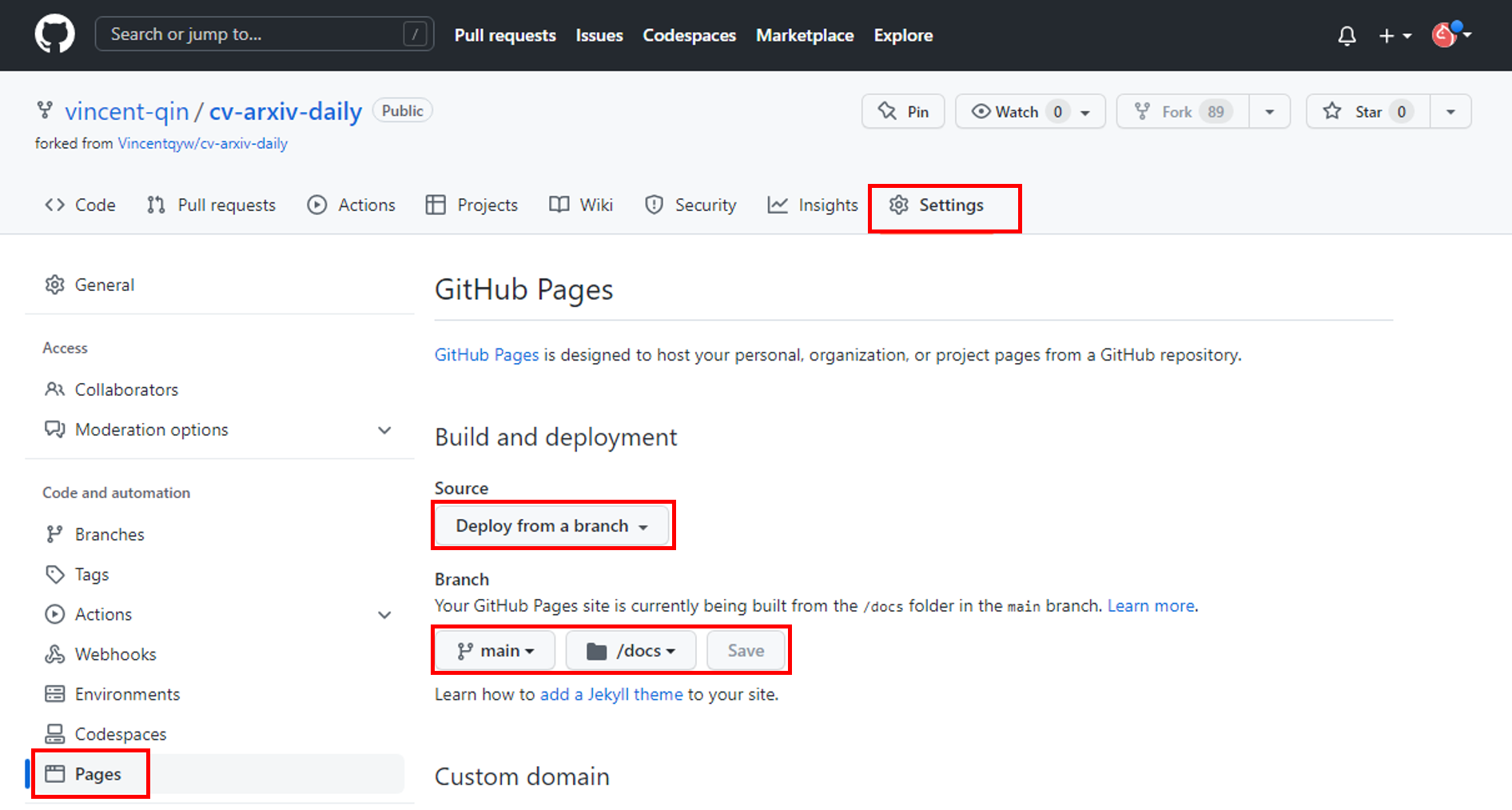This screenshot has width=1512, height=810.
Task: Click the General gear icon
Action: point(54,285)
